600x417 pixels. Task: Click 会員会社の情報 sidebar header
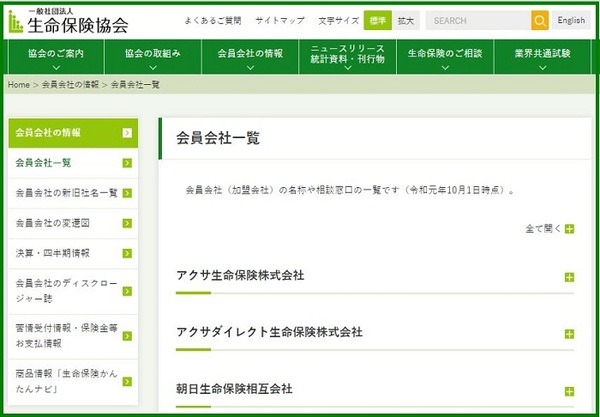73,133
